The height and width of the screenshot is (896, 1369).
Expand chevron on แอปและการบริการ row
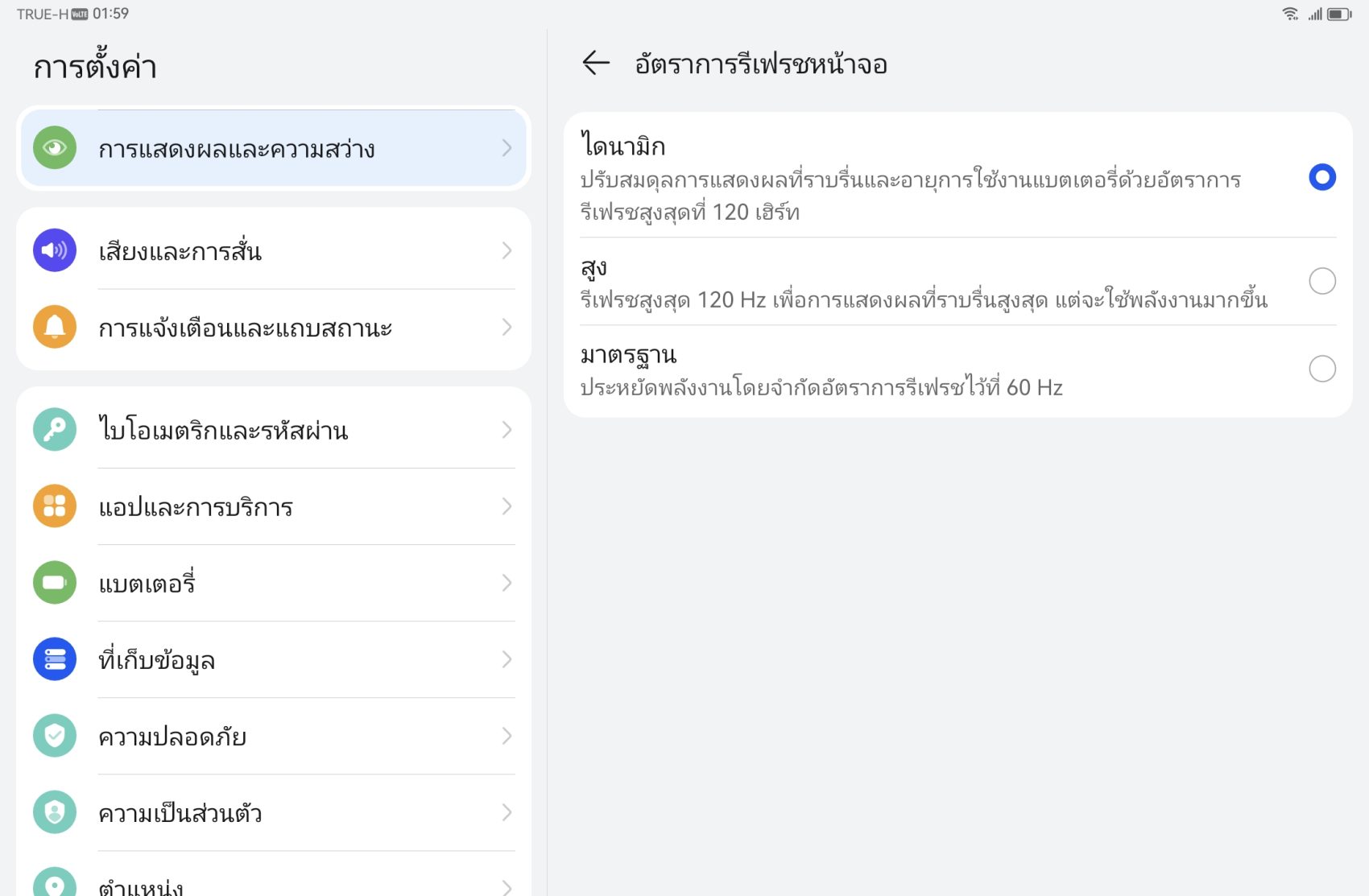click(x=507, y=506)
